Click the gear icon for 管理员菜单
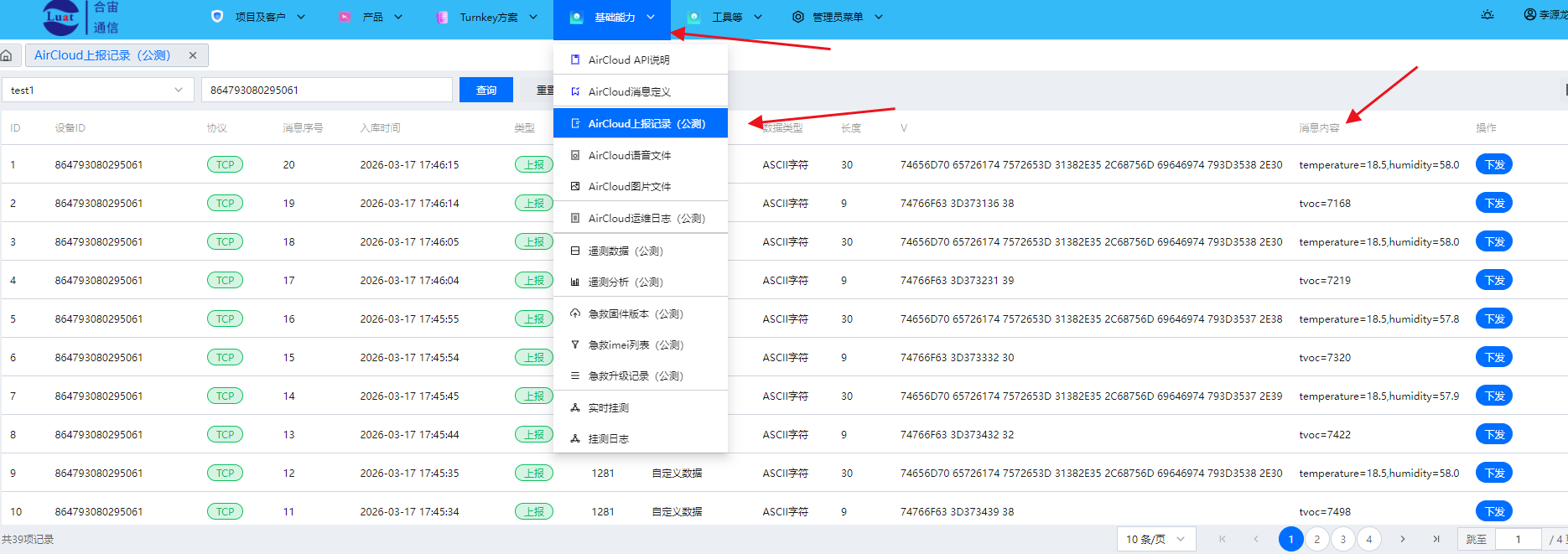Image resolution: width=1568 pixels, height=554 pixels. pyautogui.click(x=798, y=17)
